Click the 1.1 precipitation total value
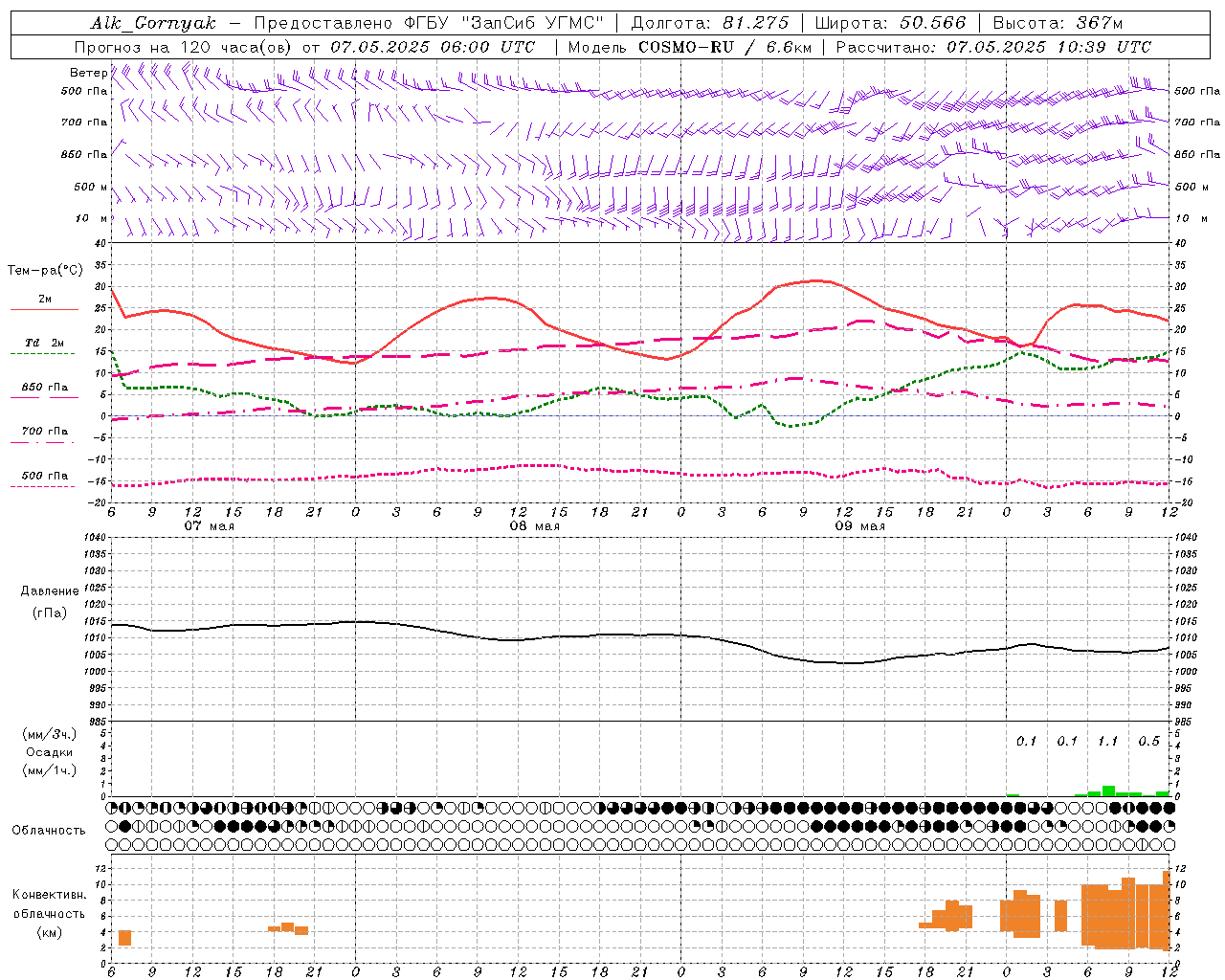The height and width of the screenshot is (980, 1225). pyautogui.click(x=1107, y=741)
